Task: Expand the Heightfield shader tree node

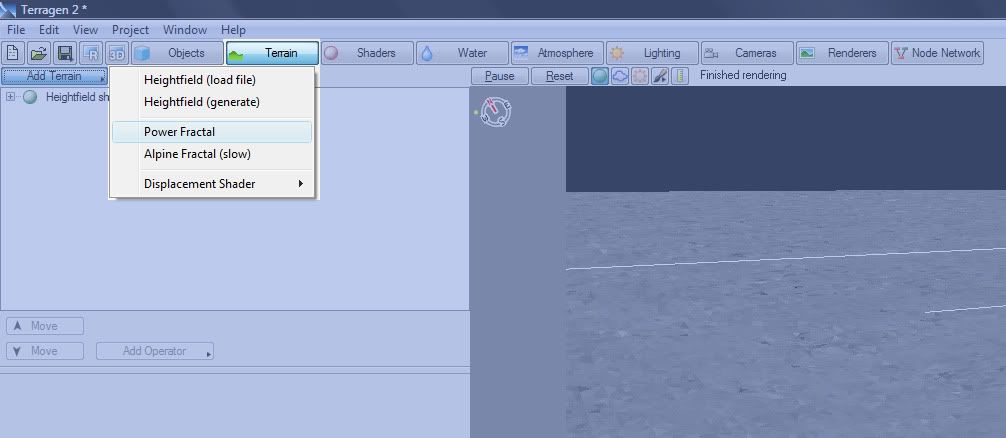Action: click(x=11, y=97)
